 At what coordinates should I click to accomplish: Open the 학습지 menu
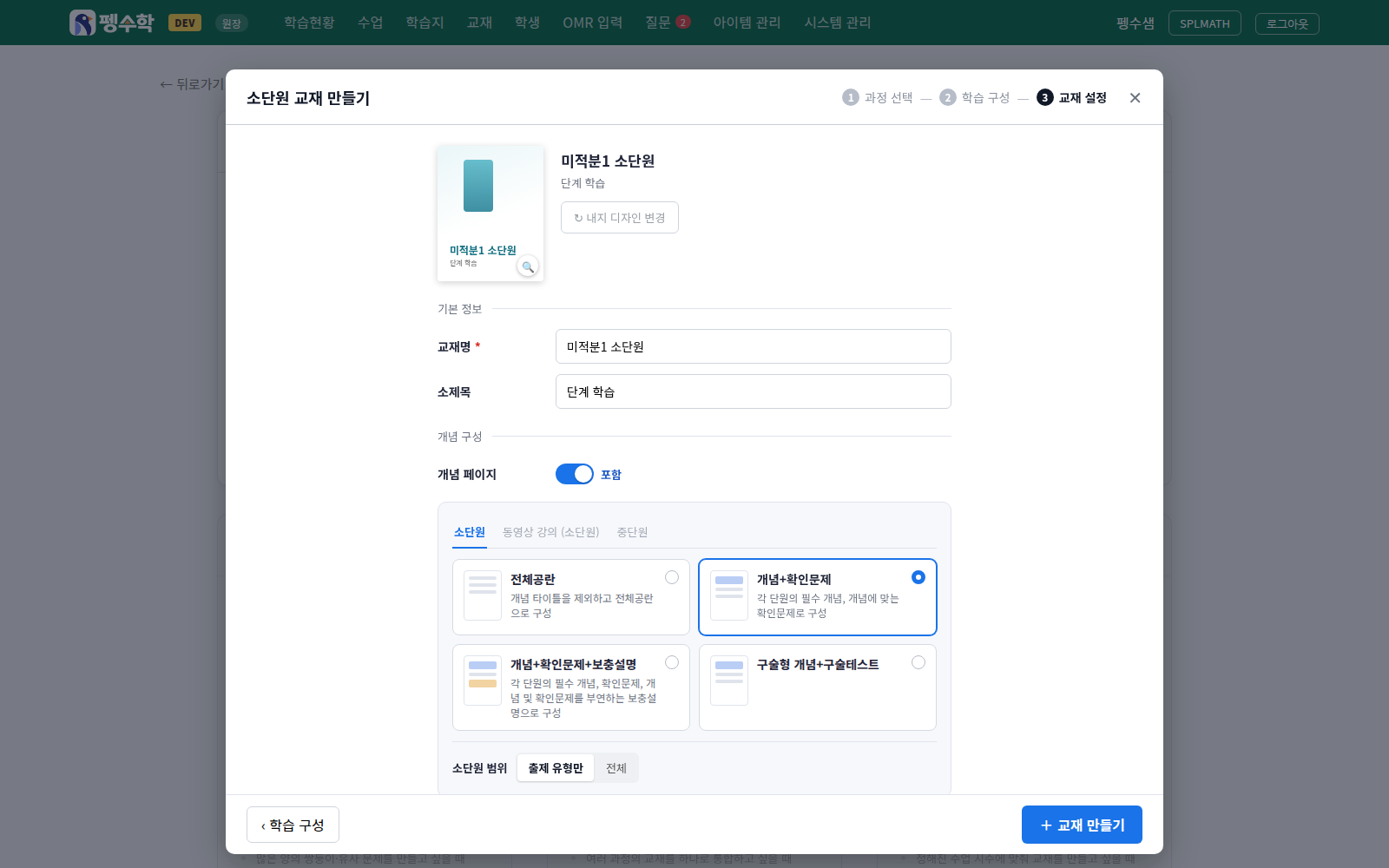tap(425, 23)
